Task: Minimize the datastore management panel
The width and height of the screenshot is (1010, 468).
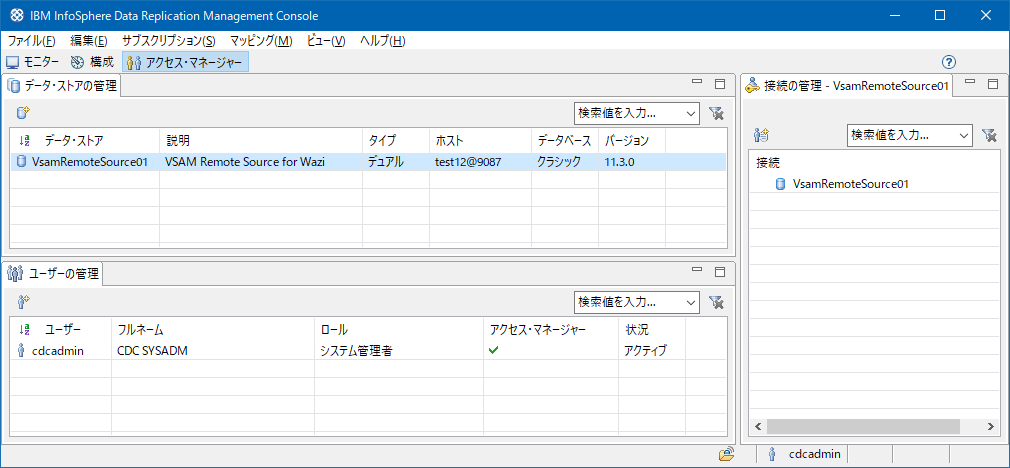Action: pyautogui.click(x=696, y=82)
